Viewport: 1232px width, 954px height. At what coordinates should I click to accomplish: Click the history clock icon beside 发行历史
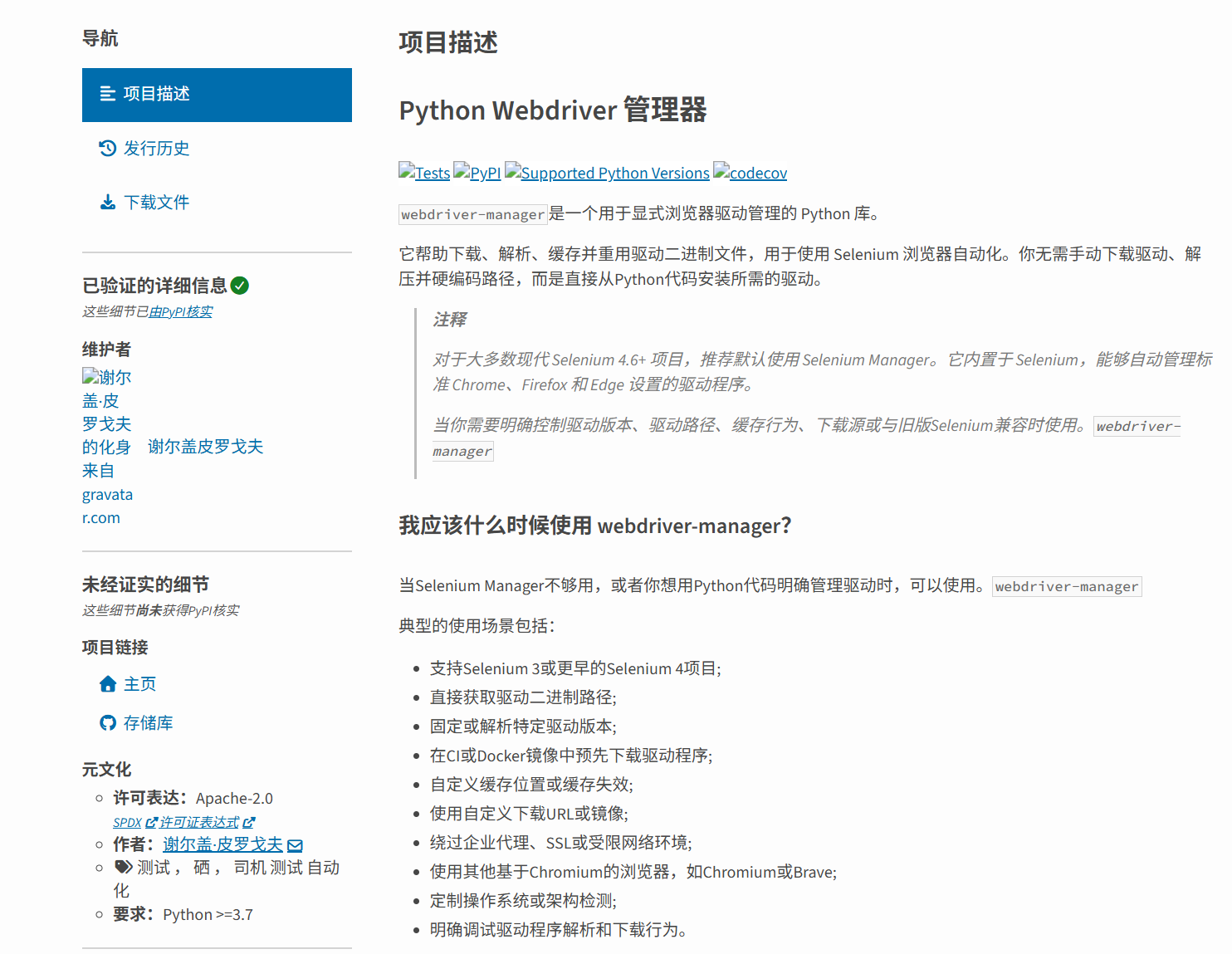point(107,149)
